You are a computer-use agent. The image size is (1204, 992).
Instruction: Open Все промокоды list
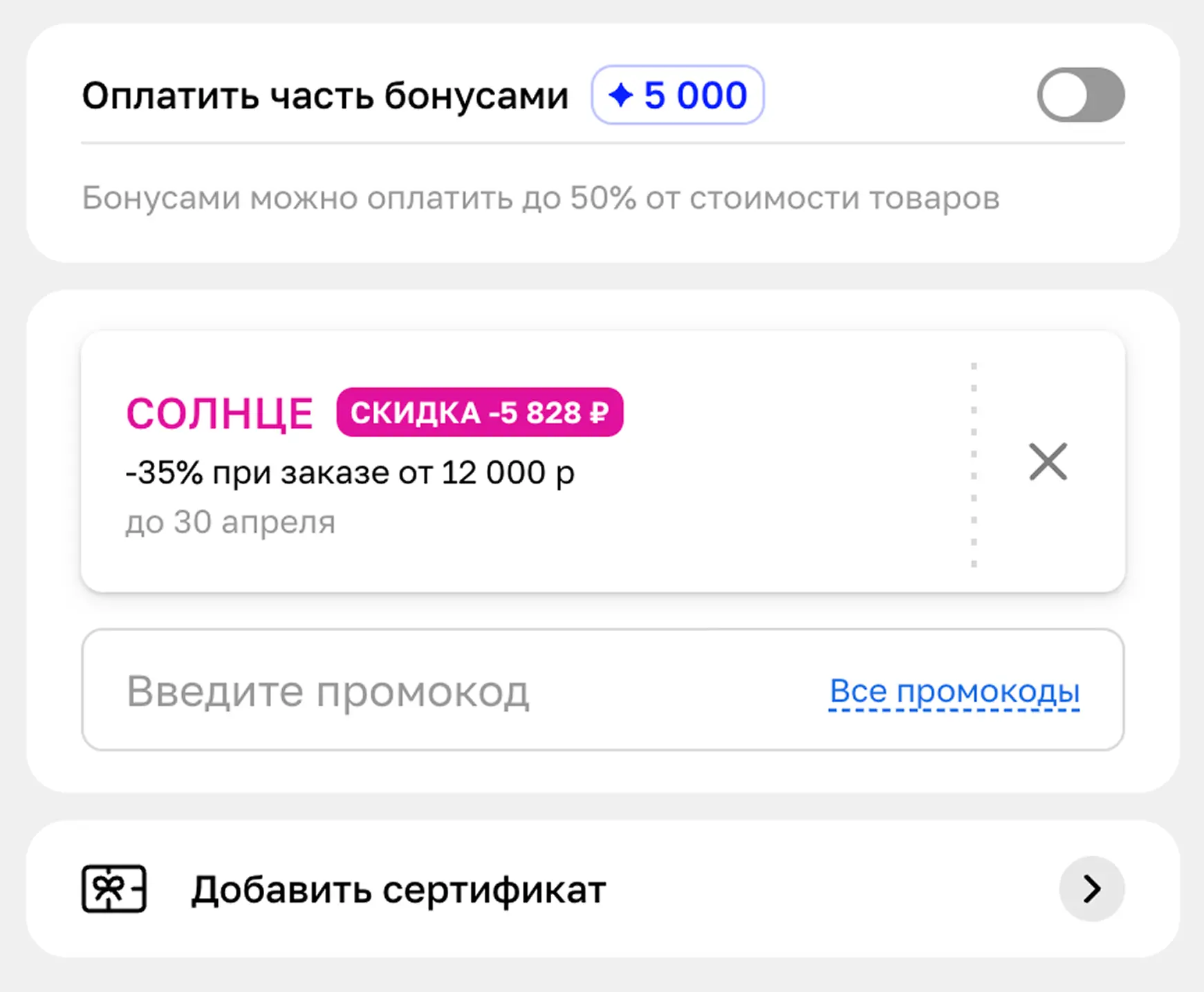click(954, 690)
